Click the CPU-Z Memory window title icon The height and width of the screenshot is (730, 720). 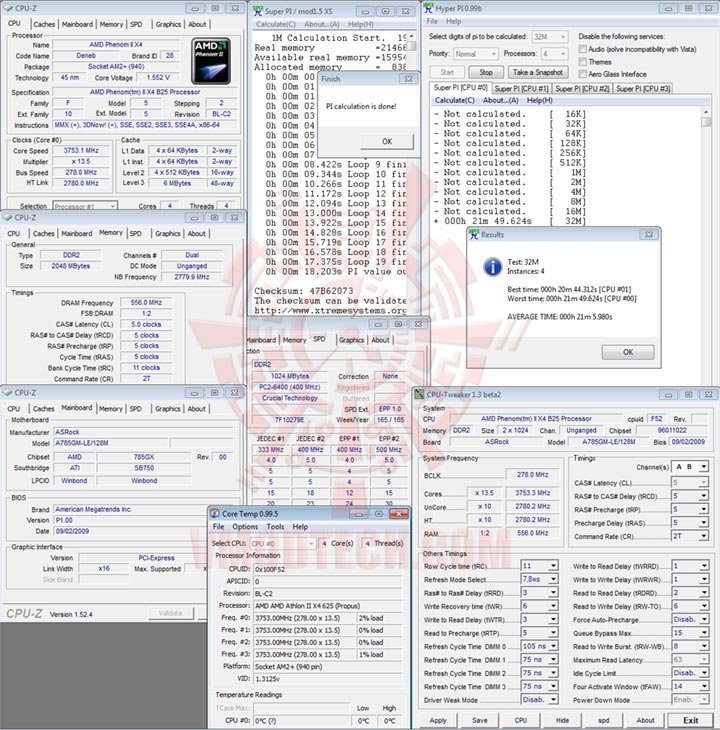pos(7,217)
